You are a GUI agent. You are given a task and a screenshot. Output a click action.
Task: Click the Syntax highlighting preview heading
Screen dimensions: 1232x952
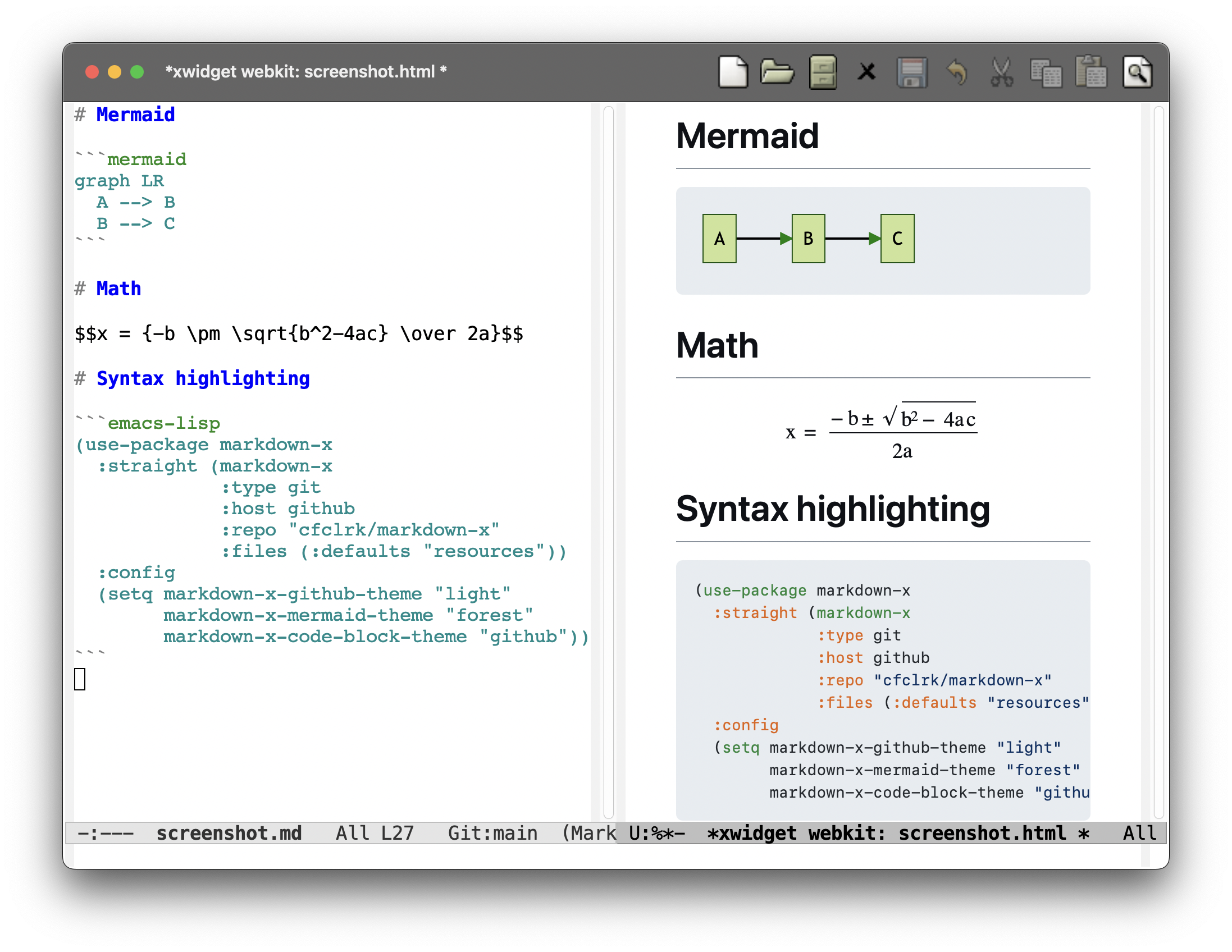[833, 509]
